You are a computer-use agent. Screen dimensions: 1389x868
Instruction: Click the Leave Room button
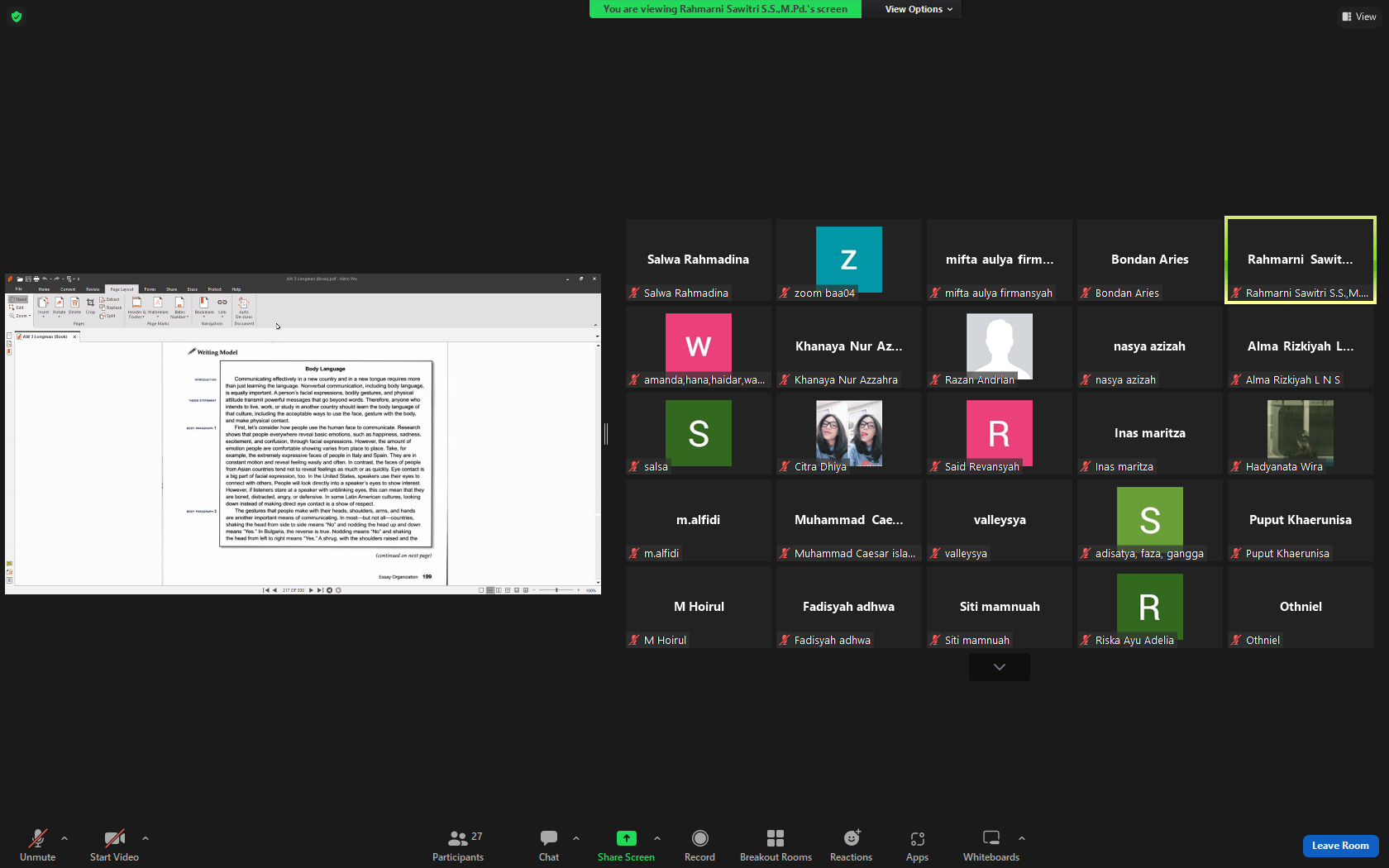(x=1340, y=846)
